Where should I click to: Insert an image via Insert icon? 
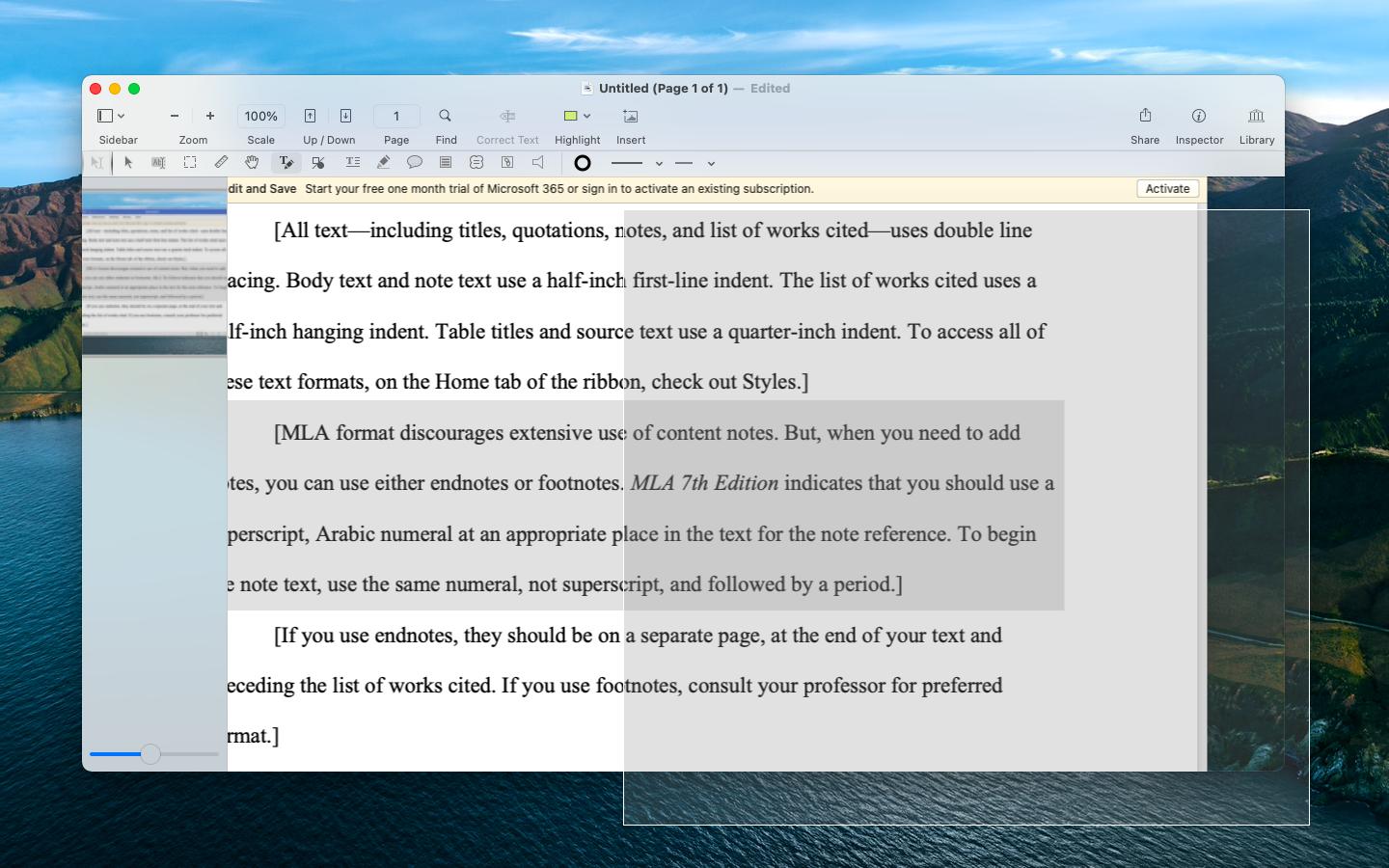point(630,116)
